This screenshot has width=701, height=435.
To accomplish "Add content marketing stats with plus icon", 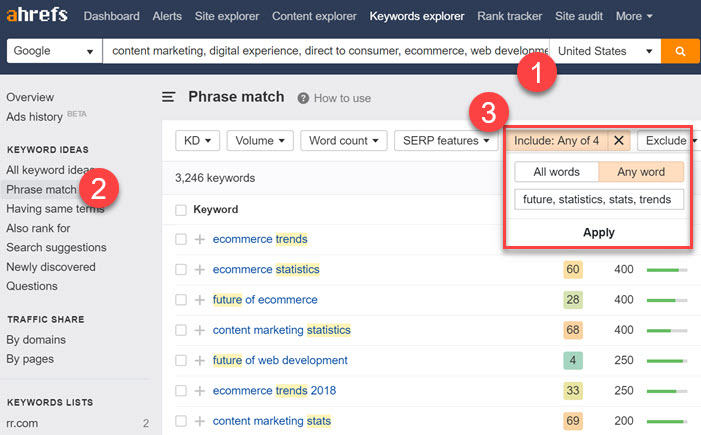I will coord(199,421).
